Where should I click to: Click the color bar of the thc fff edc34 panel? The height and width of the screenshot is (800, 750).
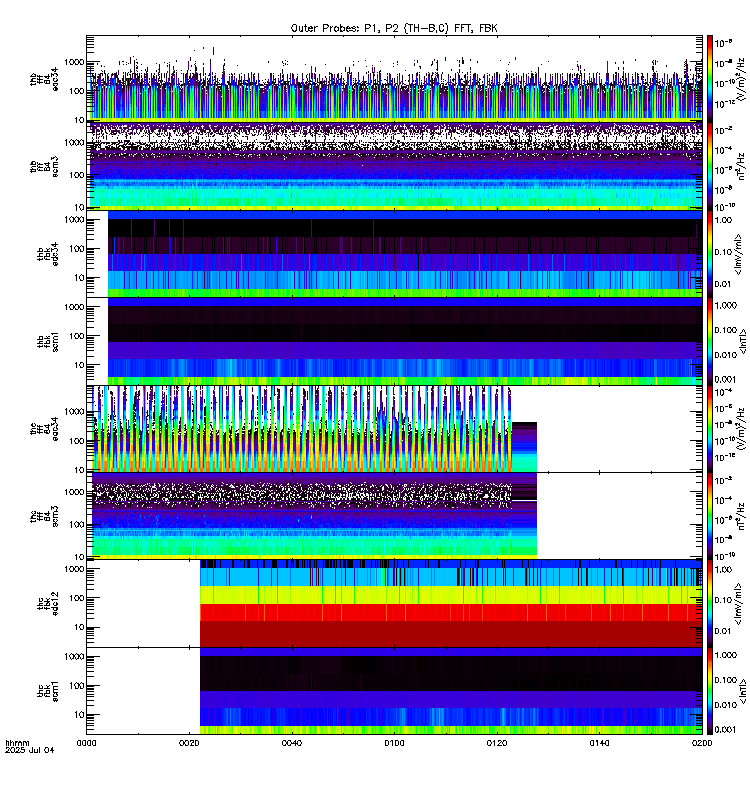pos(710,429)
